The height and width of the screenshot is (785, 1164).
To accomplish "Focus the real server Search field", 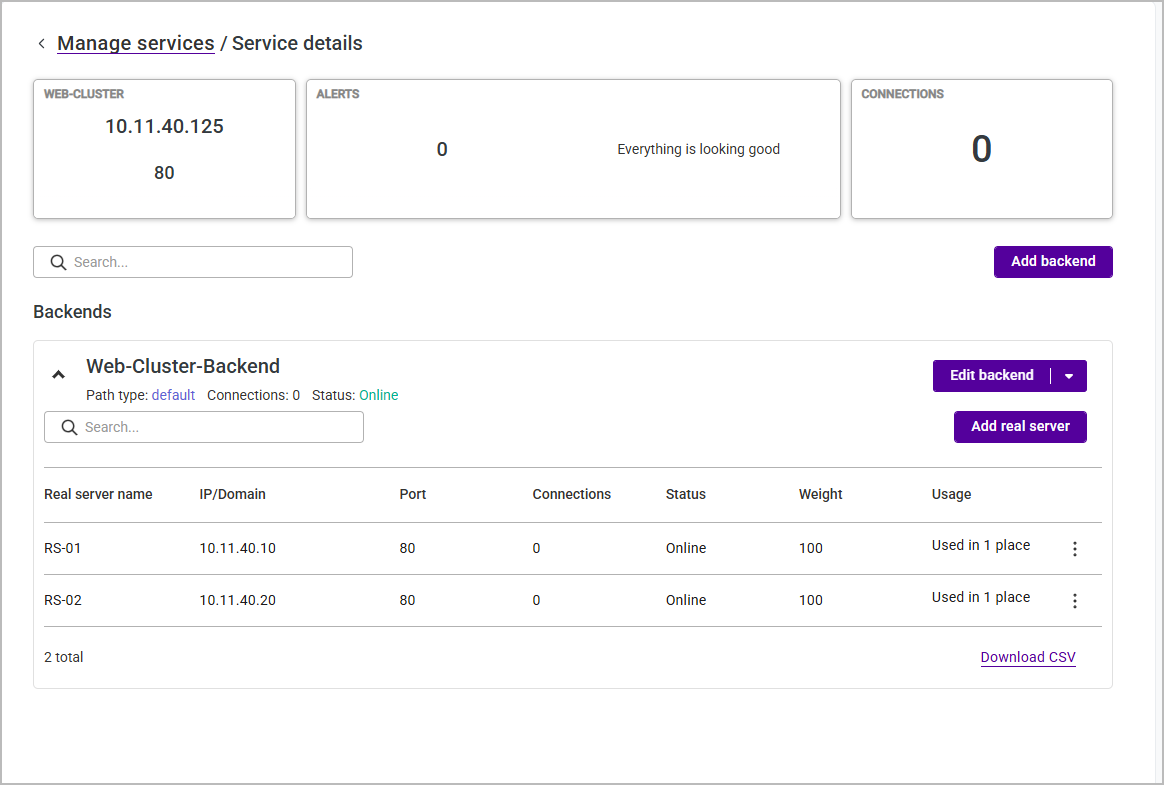I will pyautogui.click(x=204, y=427).
